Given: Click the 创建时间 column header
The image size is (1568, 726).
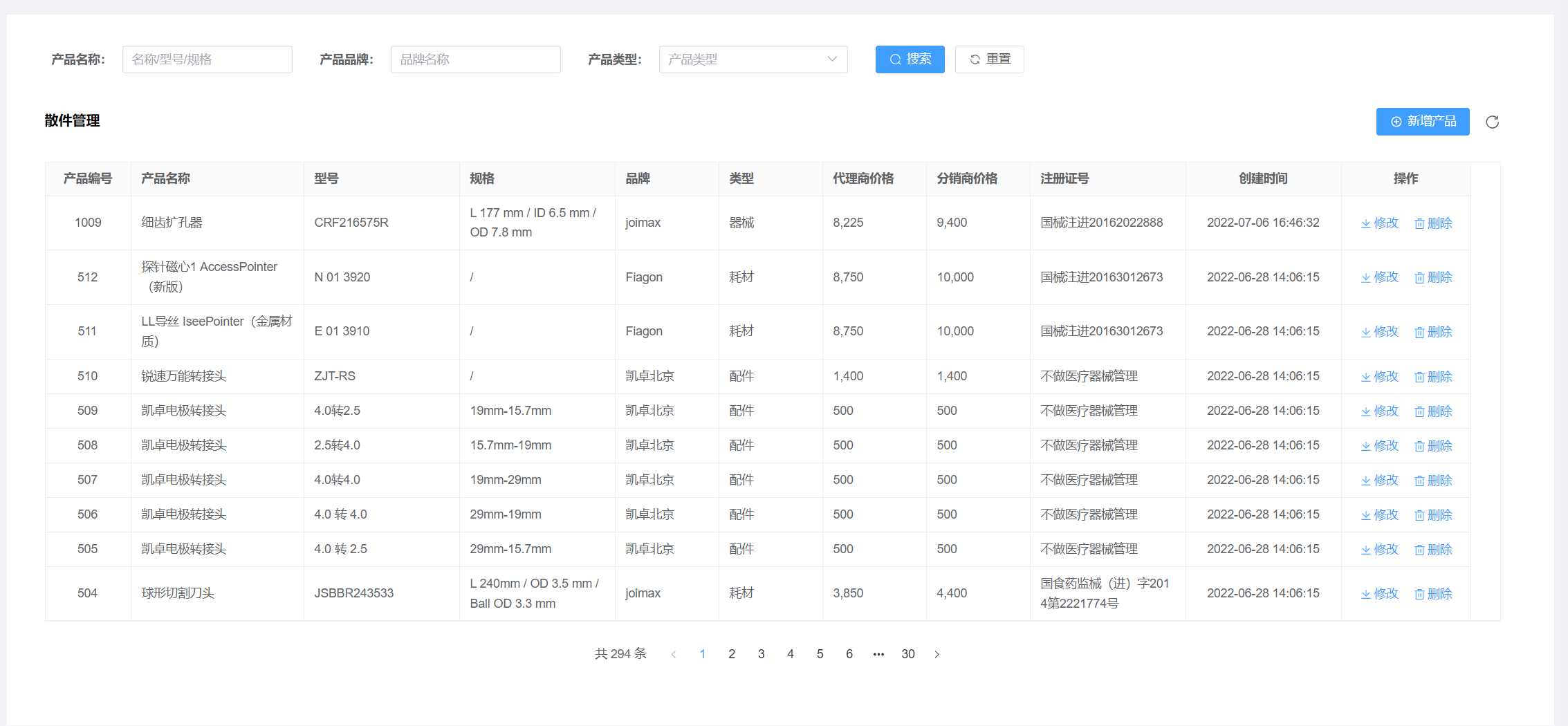Looking at the screenshot, I should (x=1263, y=178).
